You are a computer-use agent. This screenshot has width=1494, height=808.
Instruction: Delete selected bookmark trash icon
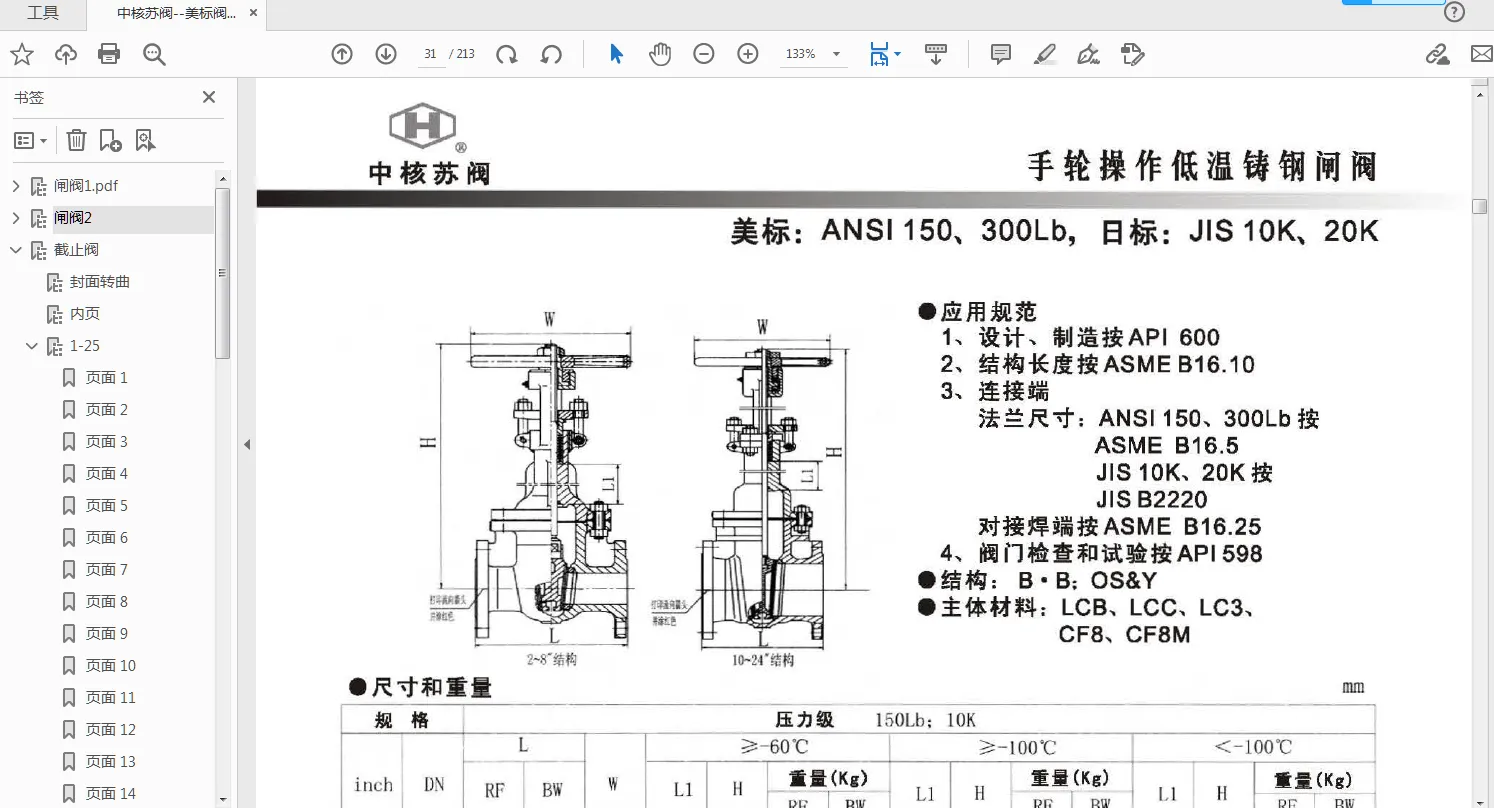pos(76,141)
